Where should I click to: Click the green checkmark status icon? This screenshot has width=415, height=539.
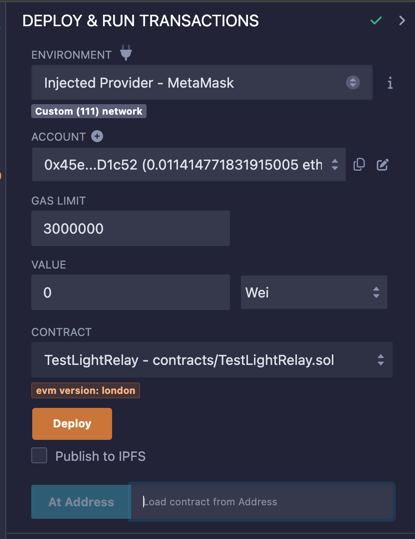376,21
